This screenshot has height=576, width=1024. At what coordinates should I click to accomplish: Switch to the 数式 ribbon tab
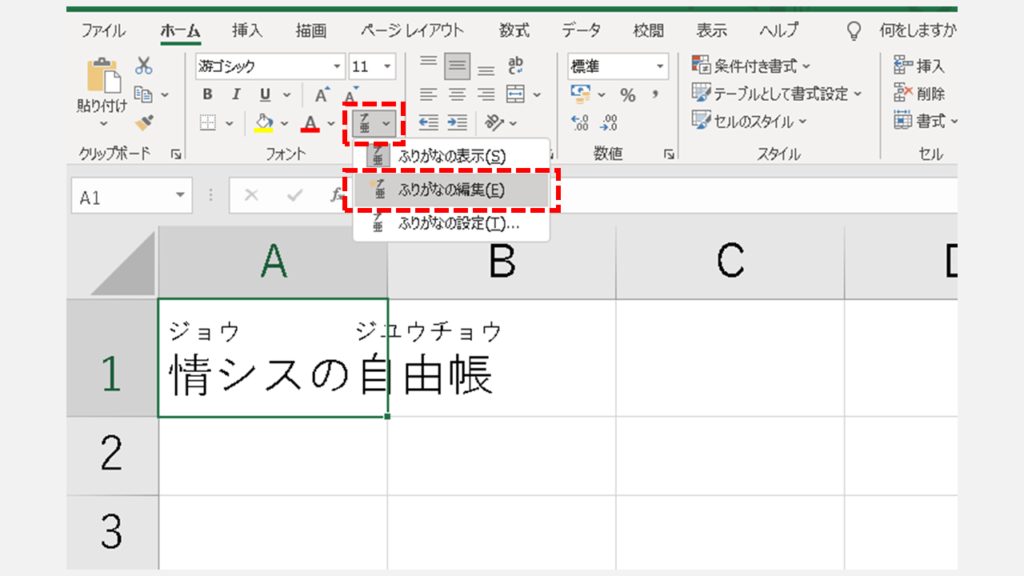[515, 30]
